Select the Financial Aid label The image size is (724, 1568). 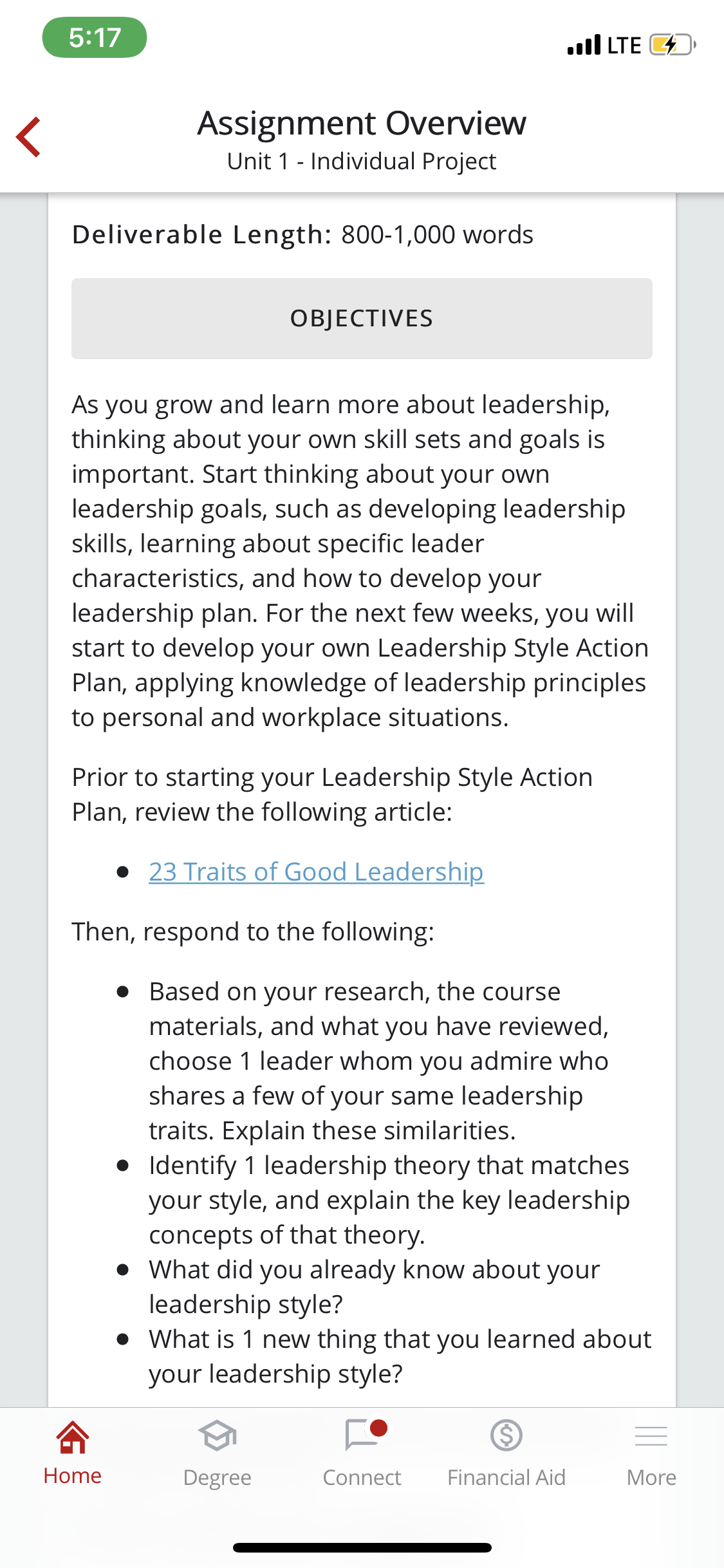506,1477
